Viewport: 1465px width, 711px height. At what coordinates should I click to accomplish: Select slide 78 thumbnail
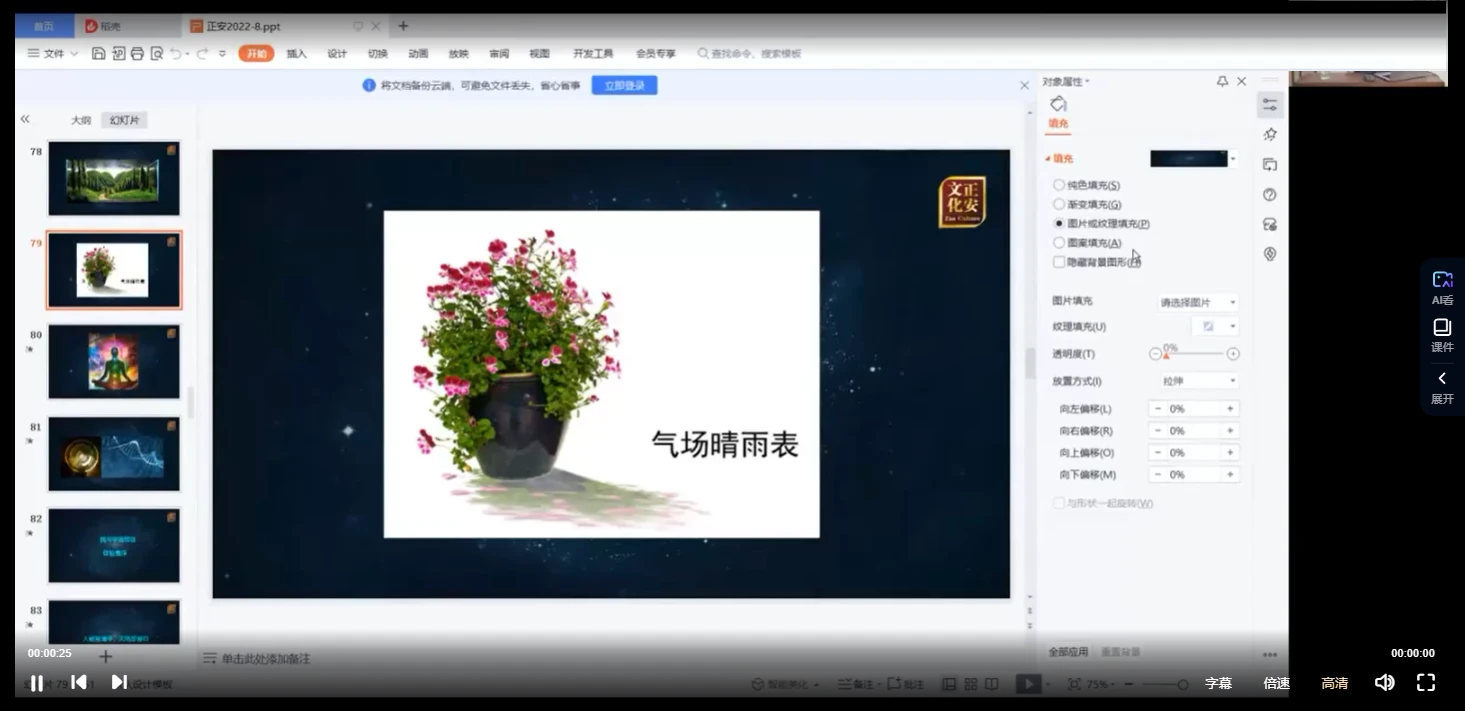(114, 178)
